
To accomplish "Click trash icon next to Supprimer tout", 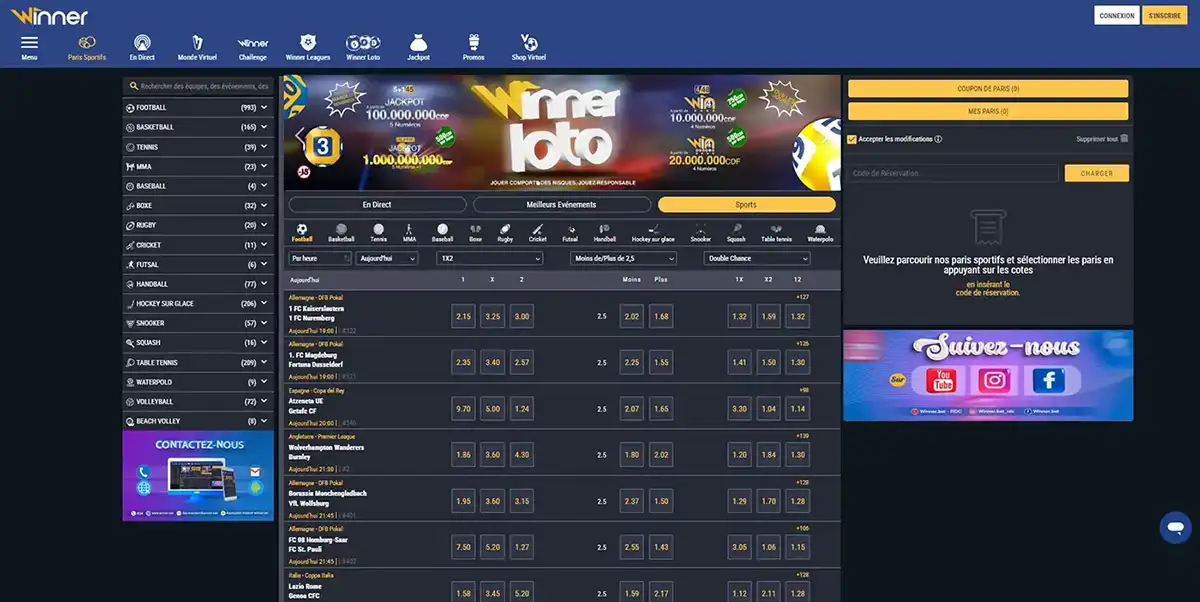I will pos(1124,139).
